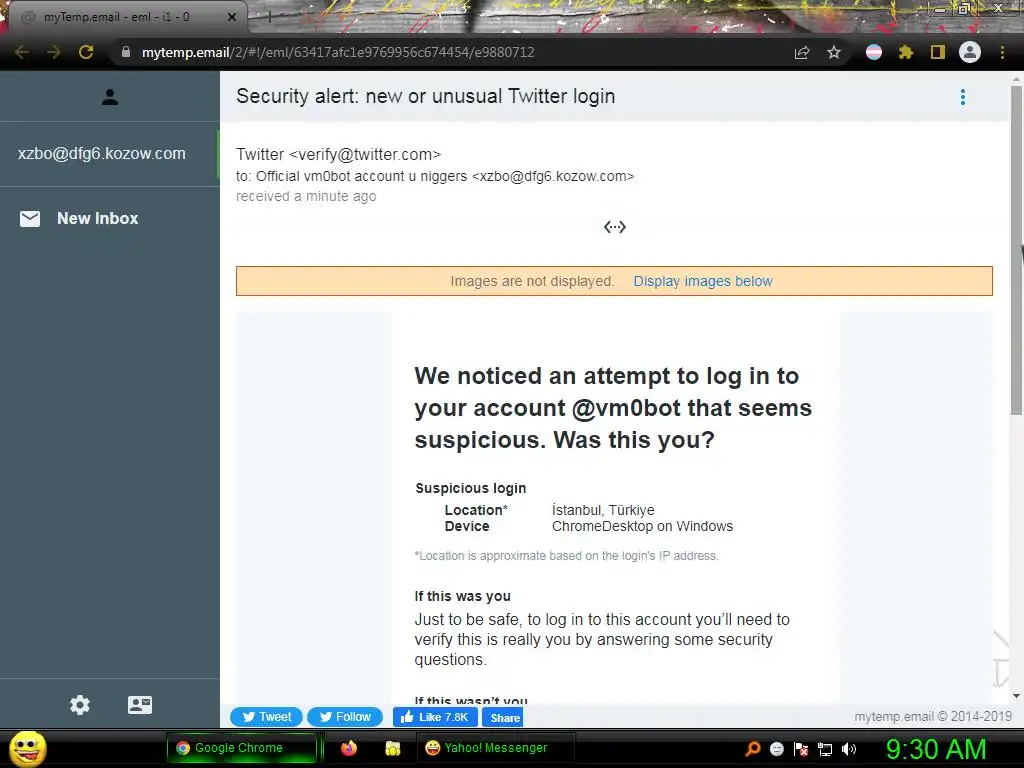Click the round gray face tray icon

point(776,749)
